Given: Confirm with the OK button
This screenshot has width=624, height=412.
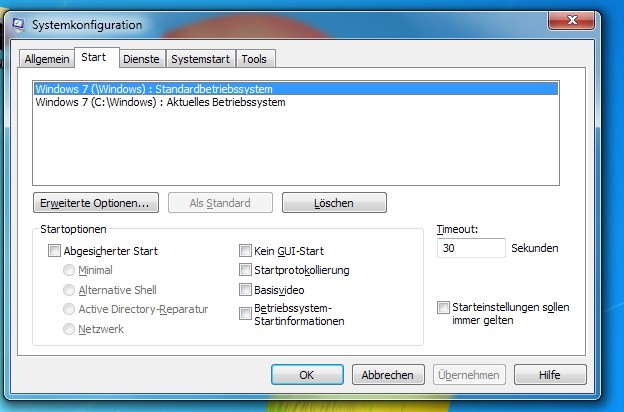Looking at the screenshot, I should tap(307, 375).
